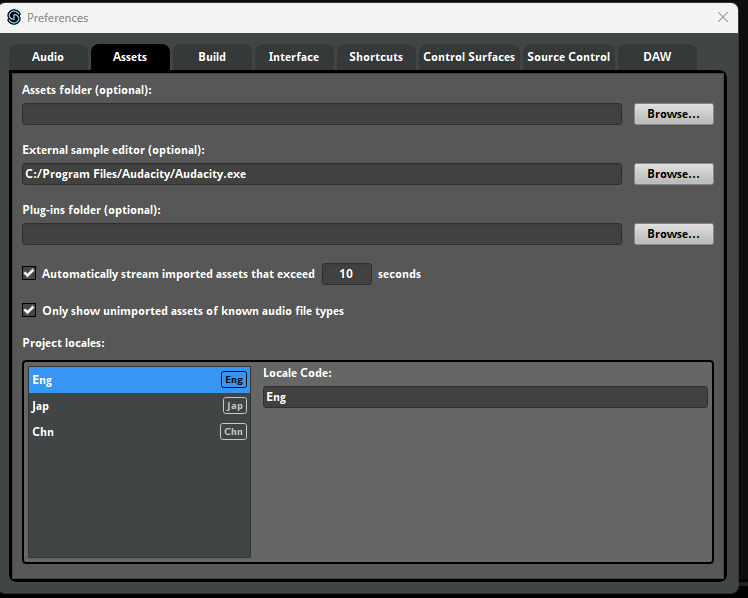Switch to the Audio tab
748x598 pixels.
tap(48, 57)
